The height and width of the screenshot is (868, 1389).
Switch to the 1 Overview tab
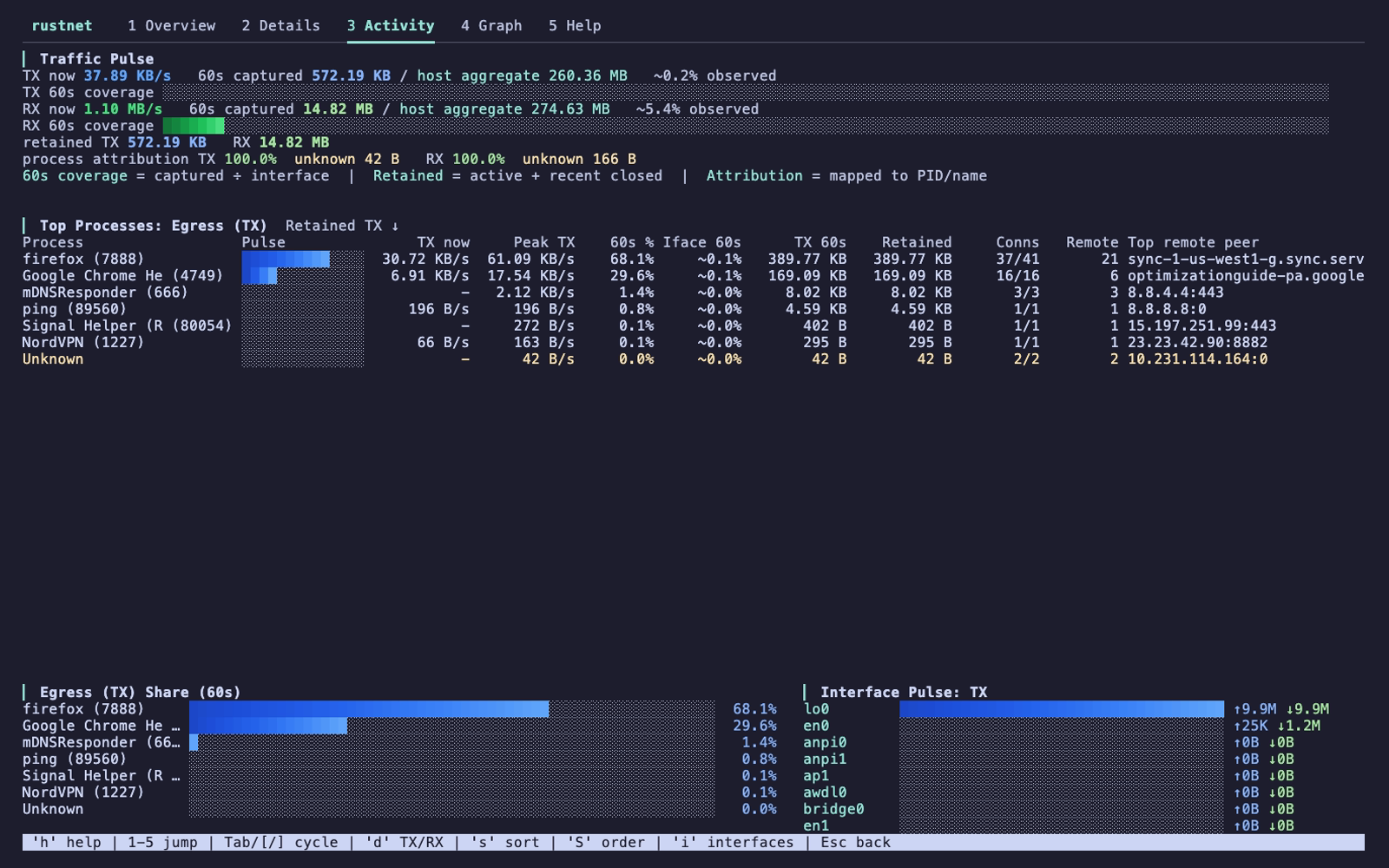tap(171, 26)
